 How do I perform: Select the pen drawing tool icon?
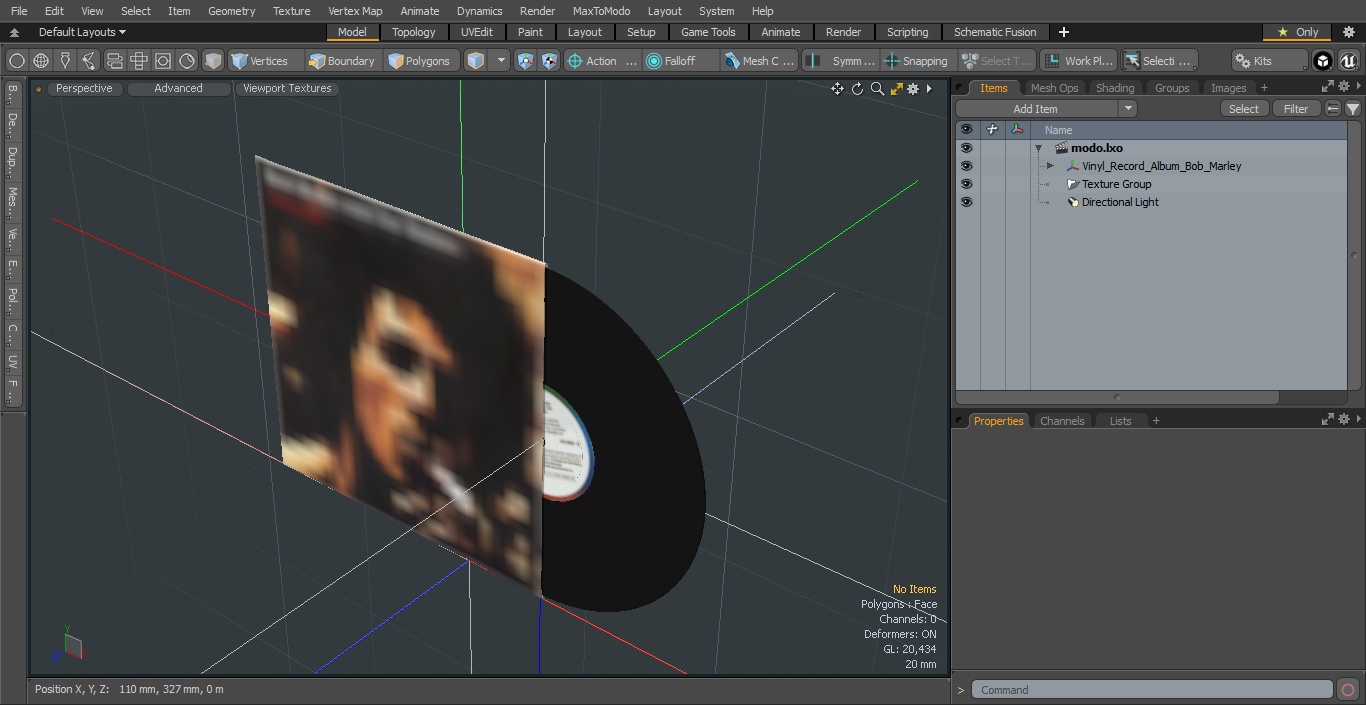(65, 61)
